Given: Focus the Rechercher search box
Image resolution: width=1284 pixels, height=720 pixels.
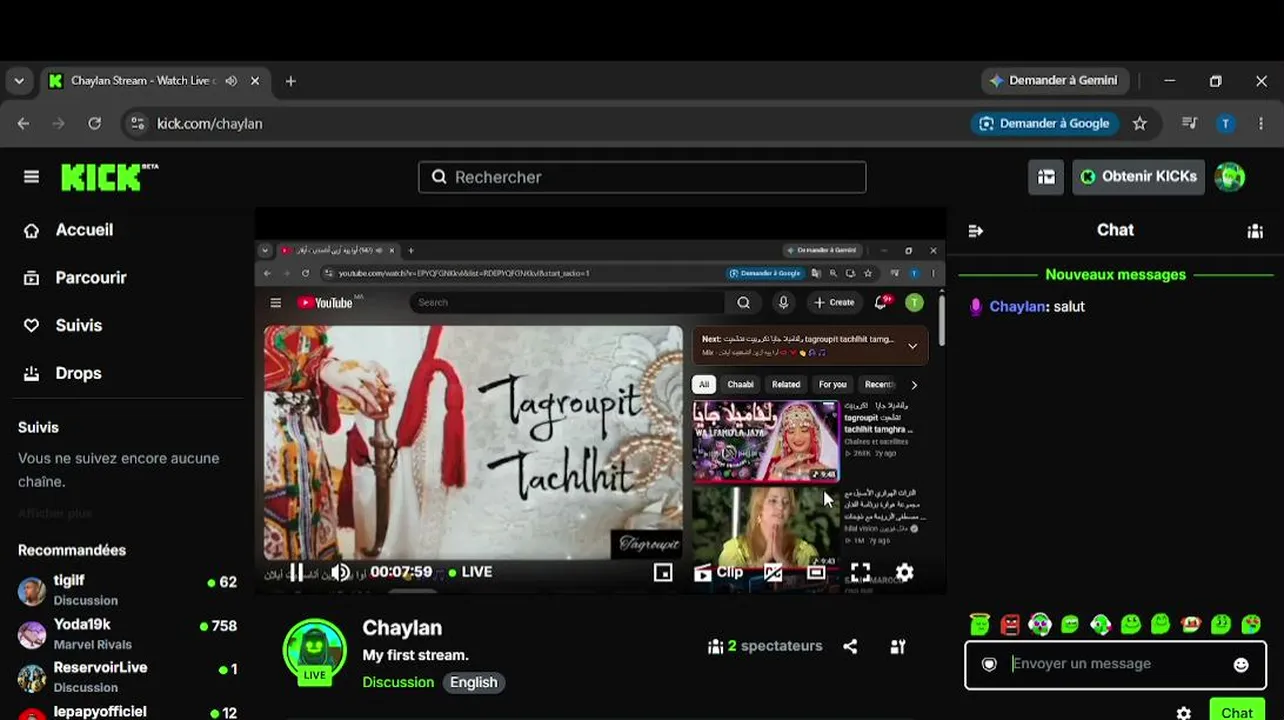Looking at the screenshot, I should pyautogui.click(x=642, y=177).
